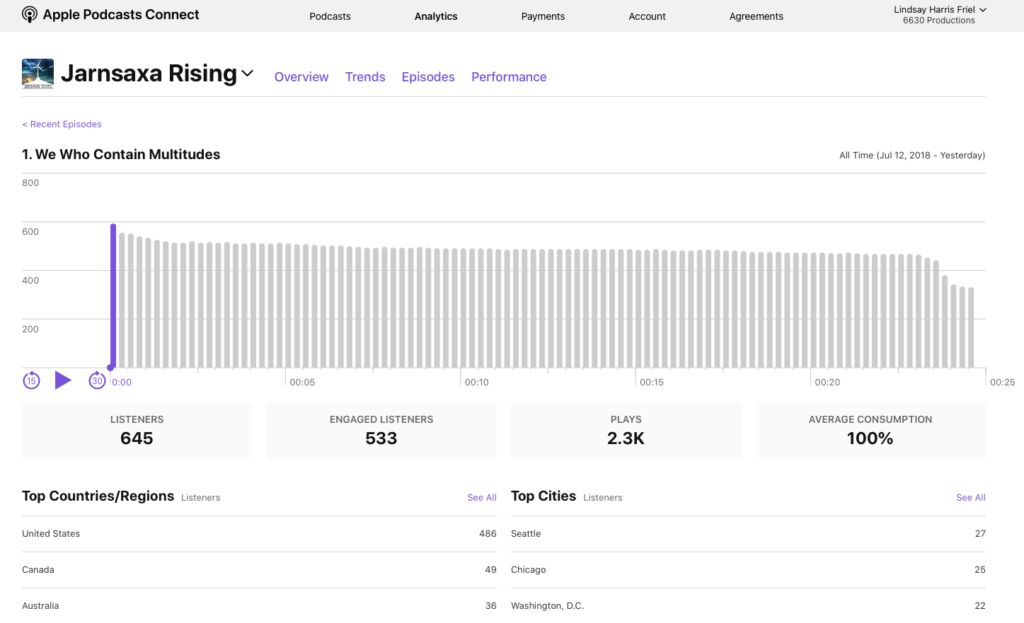Skip back 15 seconds
The height and width of the screenshot is (623, 1024).
pyautogui.click(x=31, y=380)
